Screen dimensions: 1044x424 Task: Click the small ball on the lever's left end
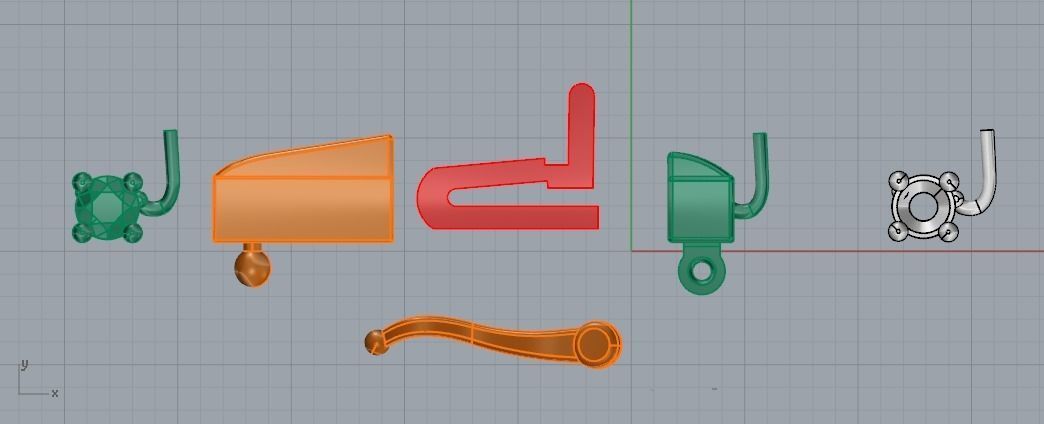point(375,343)
